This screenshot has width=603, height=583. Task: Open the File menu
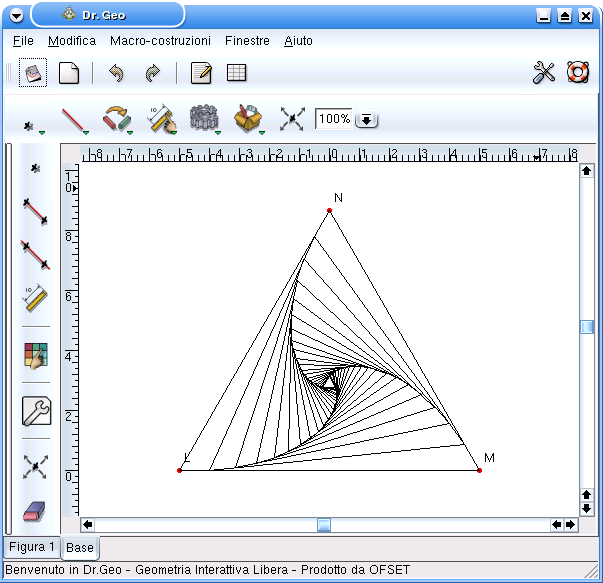pos(23,41)
